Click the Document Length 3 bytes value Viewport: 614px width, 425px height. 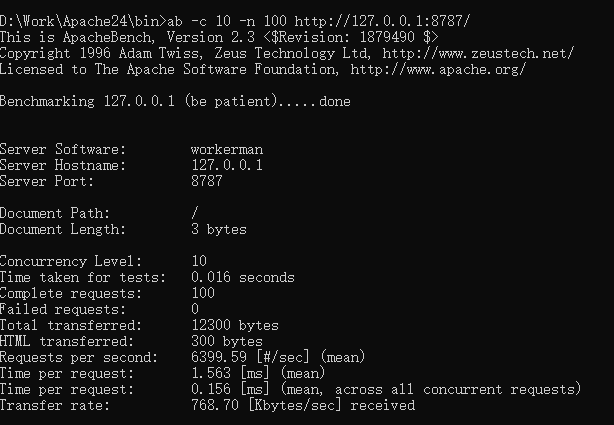(219, 229)
